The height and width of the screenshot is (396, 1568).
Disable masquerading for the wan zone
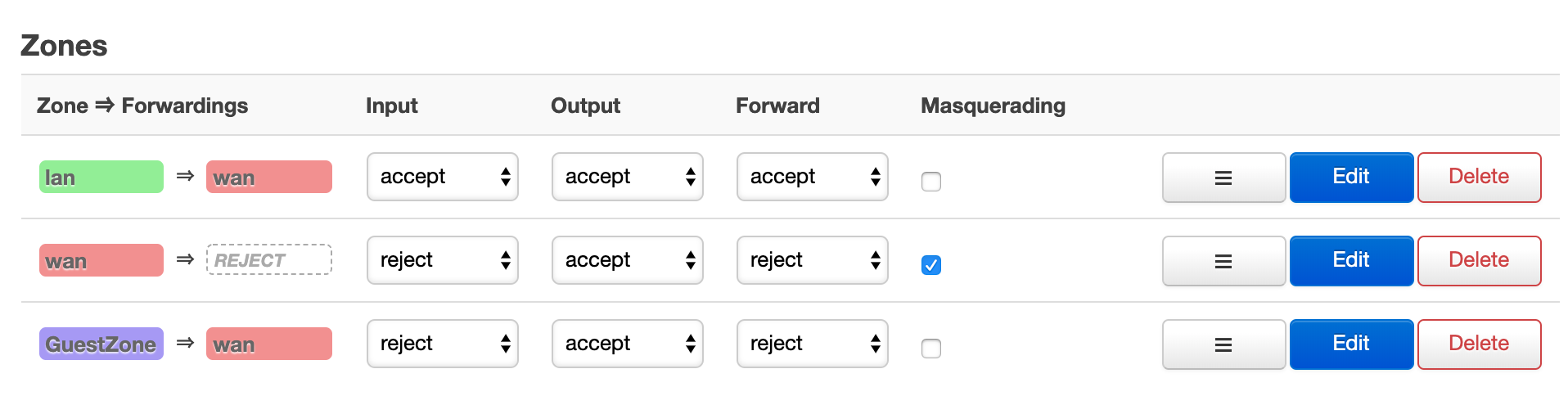(x=931, y=265)
